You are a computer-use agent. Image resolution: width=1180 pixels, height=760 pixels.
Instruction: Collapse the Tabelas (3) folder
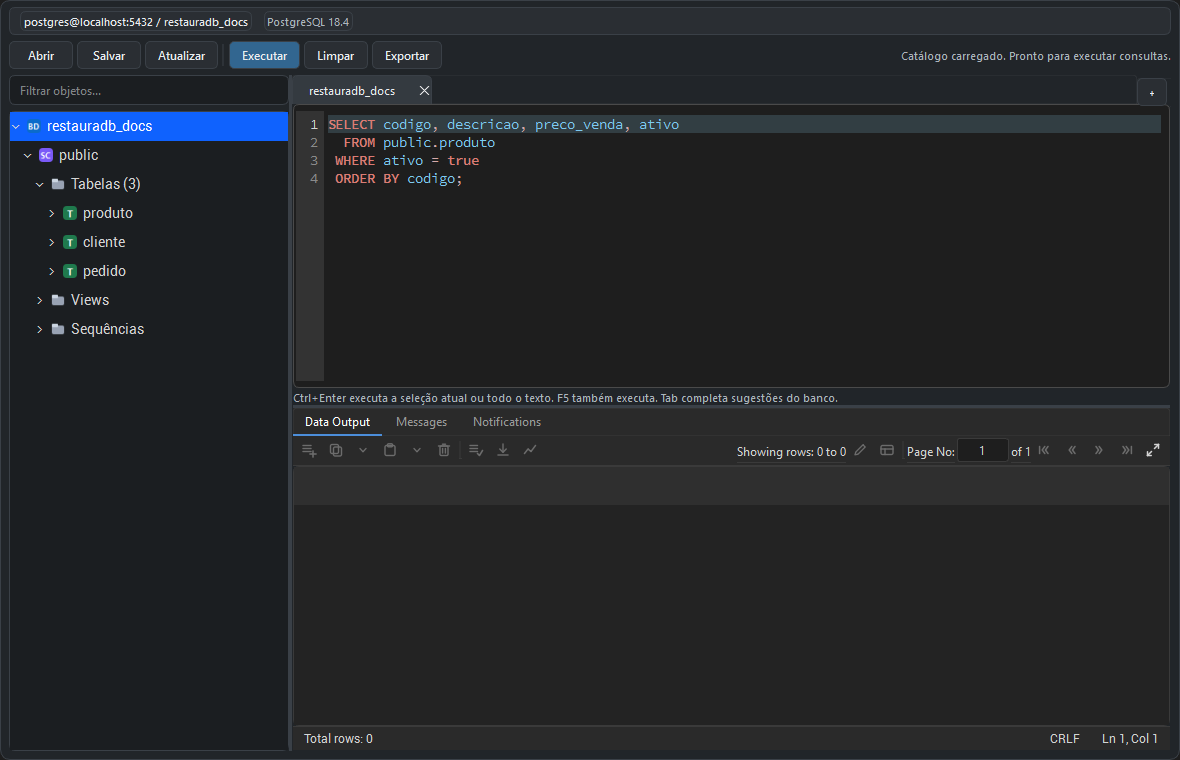40,184
